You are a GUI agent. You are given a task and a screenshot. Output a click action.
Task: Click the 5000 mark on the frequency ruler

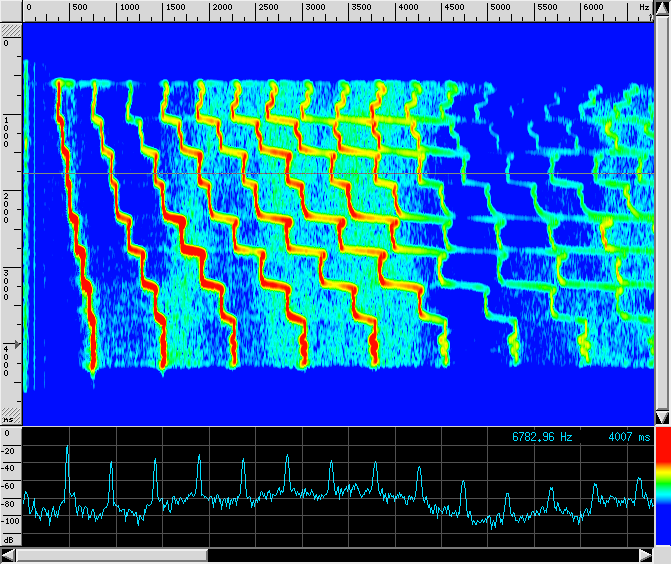(x=500, y=8)
